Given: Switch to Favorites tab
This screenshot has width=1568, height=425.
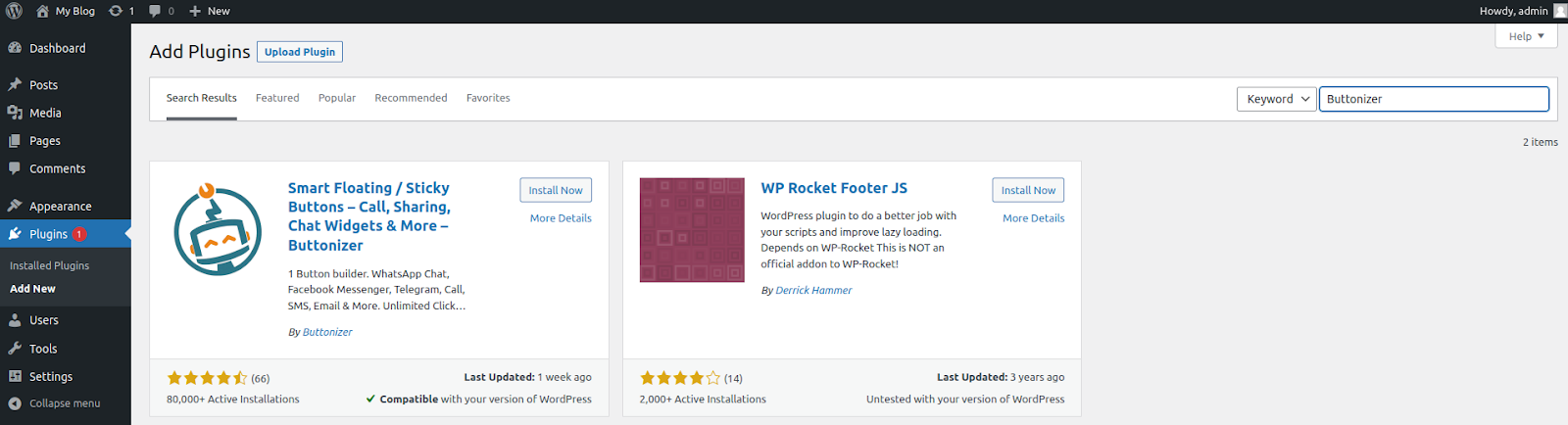Looking at the screenshot, I should coord(488,98).
